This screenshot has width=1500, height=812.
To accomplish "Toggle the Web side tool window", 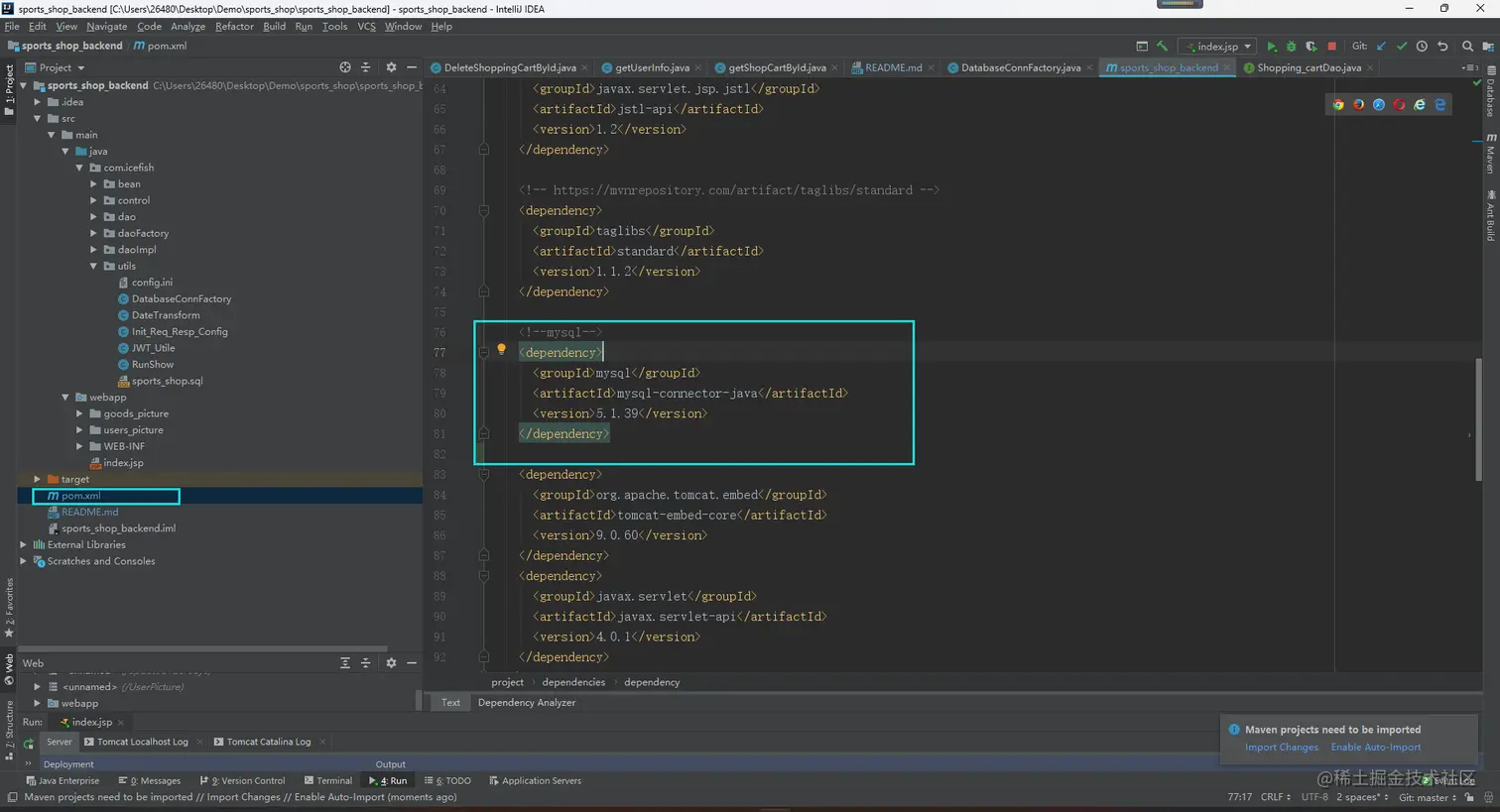I will point(9,669).
